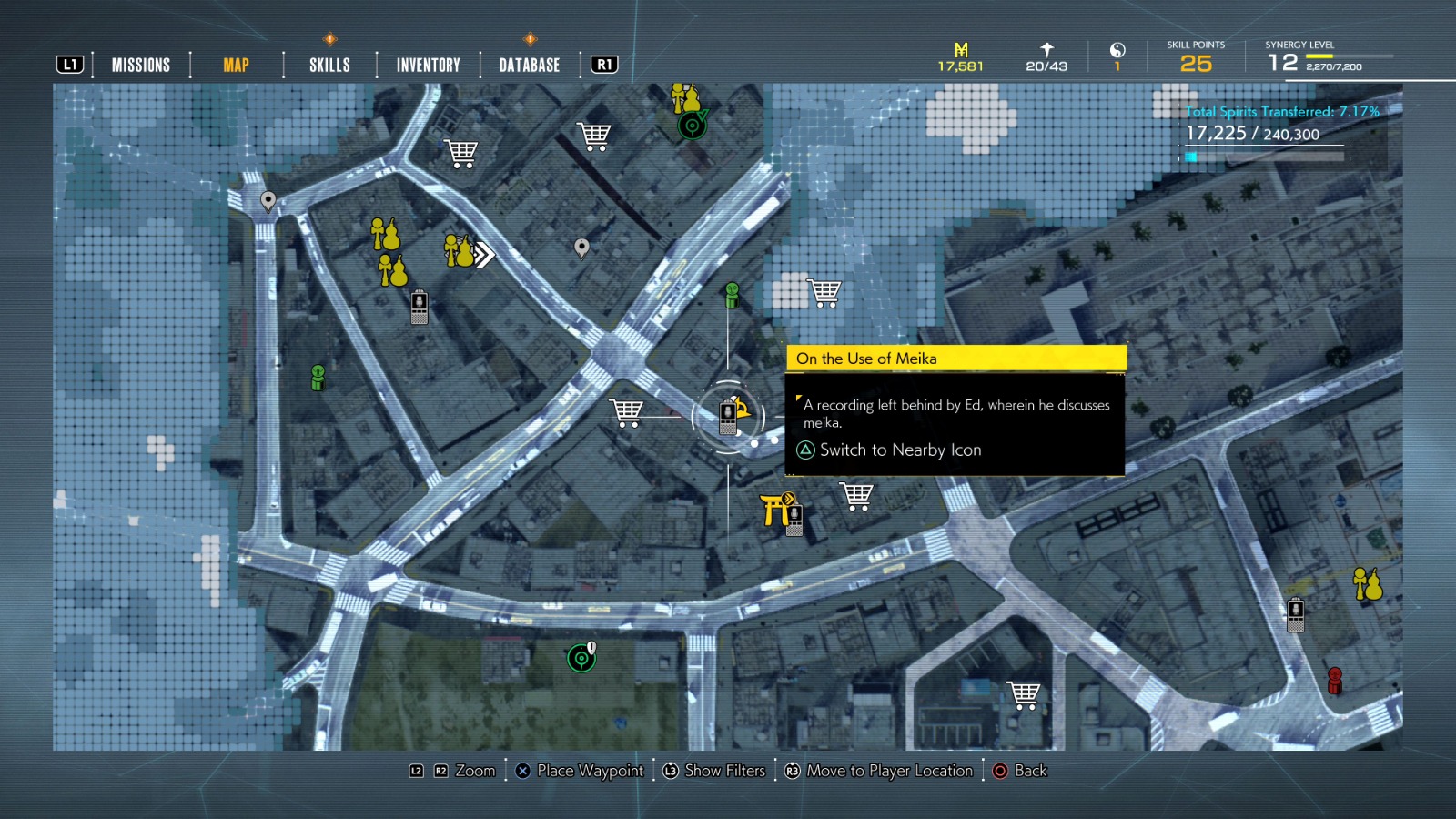Image resolution: width=1456 pixels, height=819 pixels.
Task: Activate Switch to Nearby Icon
Action: point(890,450)
